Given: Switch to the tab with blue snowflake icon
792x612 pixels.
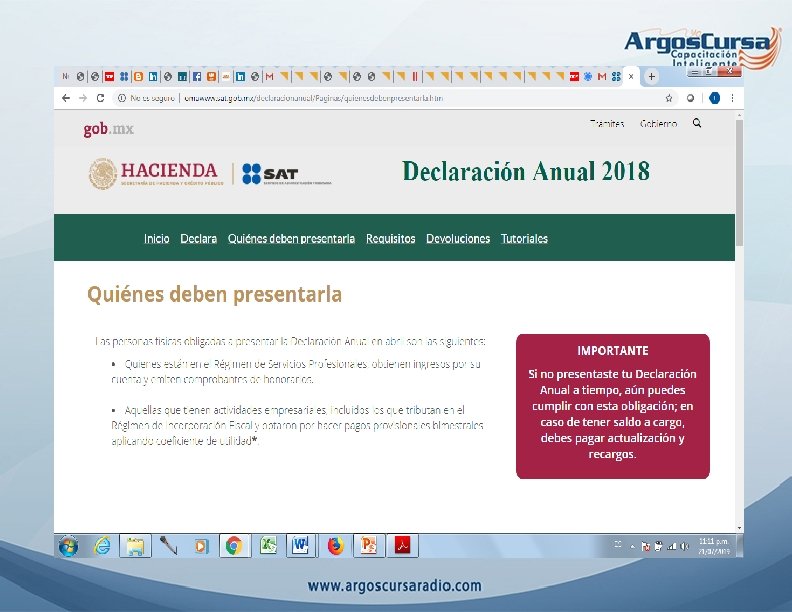Looking at the screenshot, I should pyautogui.click(x=587, y=77).
